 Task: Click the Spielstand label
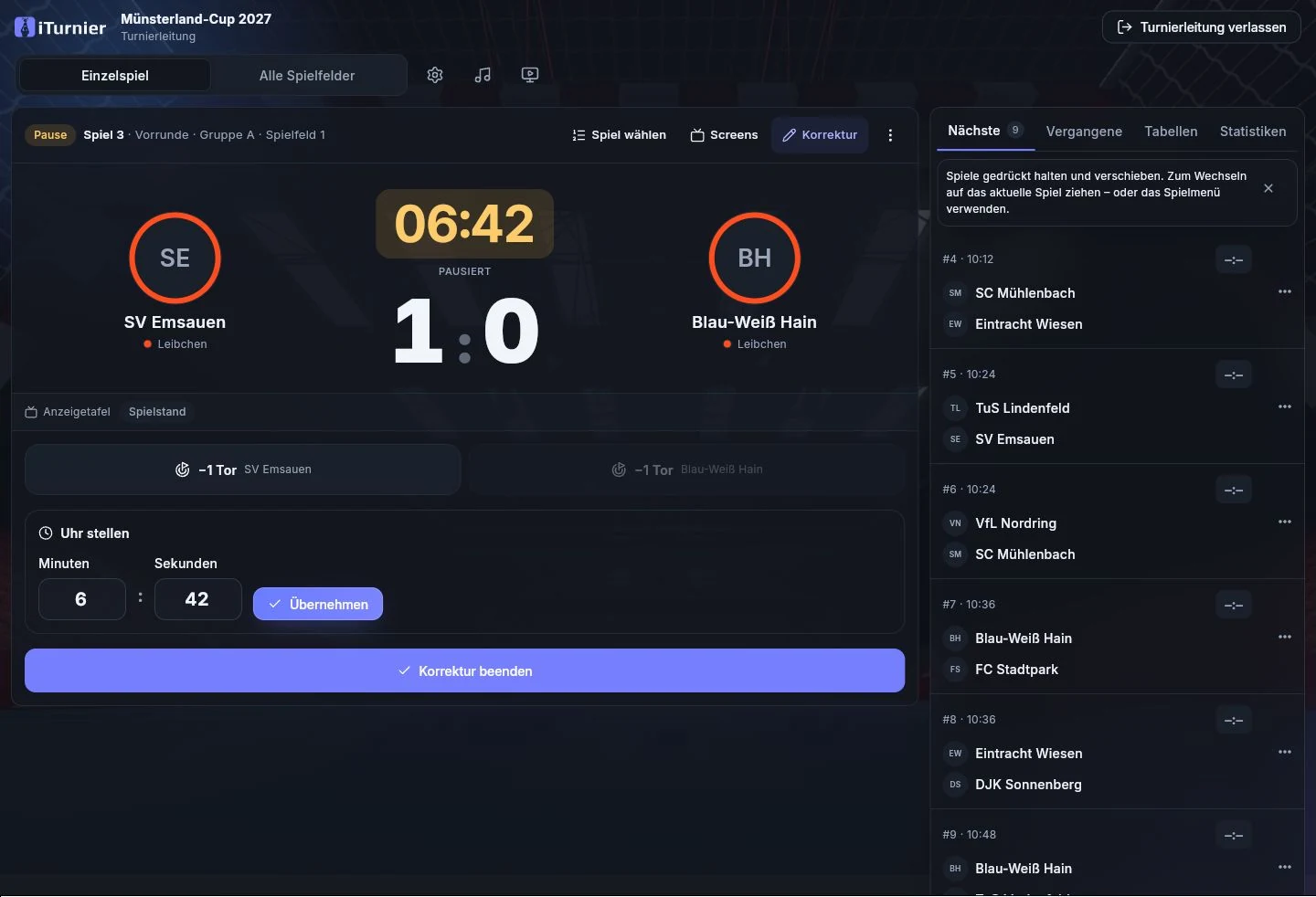click(x=157, y=412)
